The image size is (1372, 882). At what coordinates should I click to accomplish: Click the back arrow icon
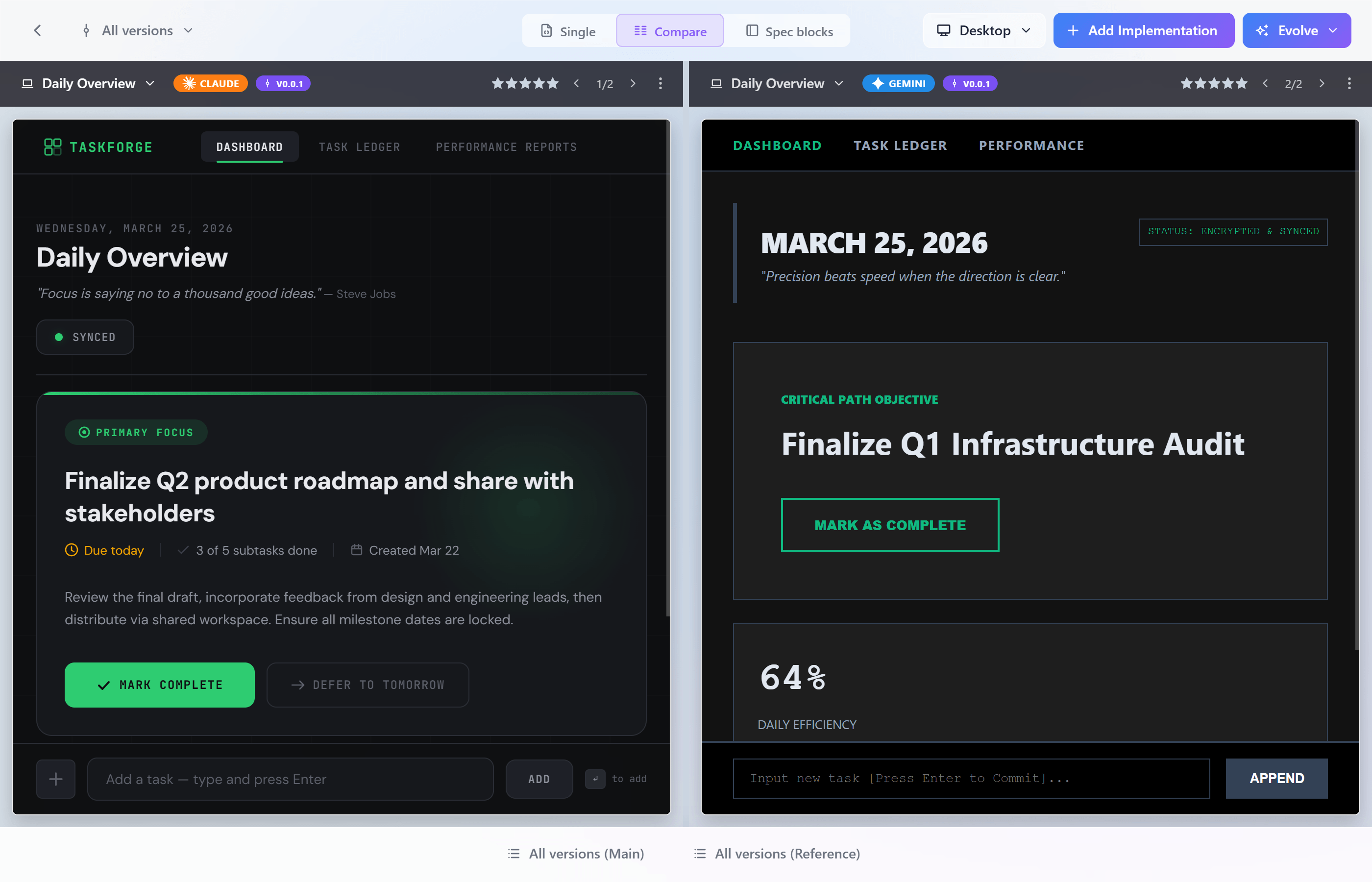(x=38, y=30)
